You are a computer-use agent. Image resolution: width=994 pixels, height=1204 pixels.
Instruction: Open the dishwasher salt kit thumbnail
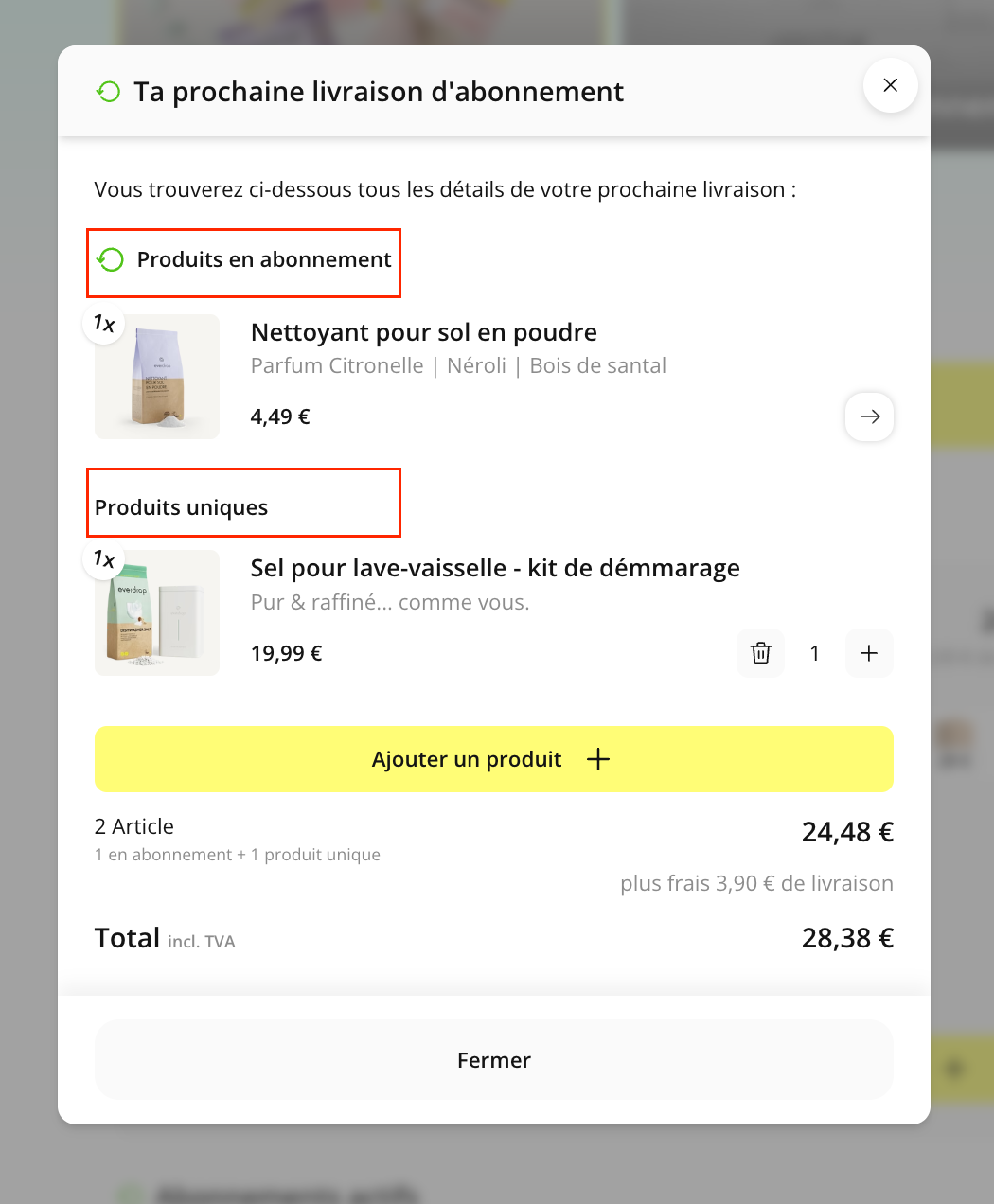click(x=157, y=613)
